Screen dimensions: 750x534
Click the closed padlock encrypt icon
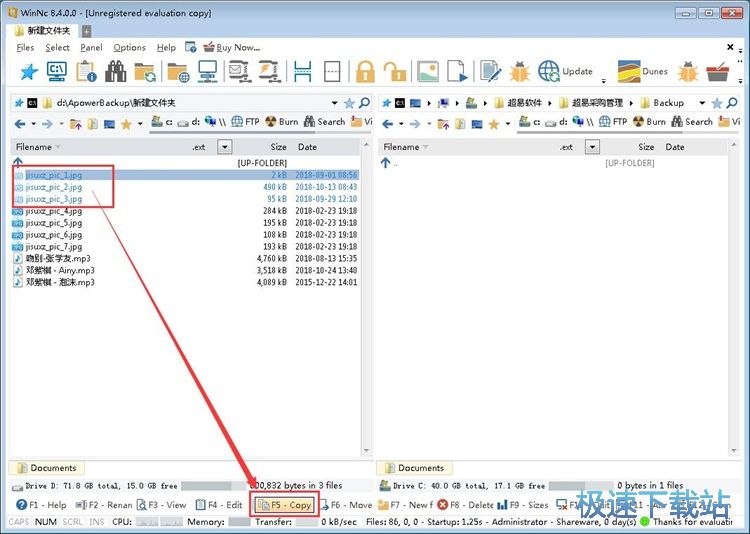(x=365, y=72)
